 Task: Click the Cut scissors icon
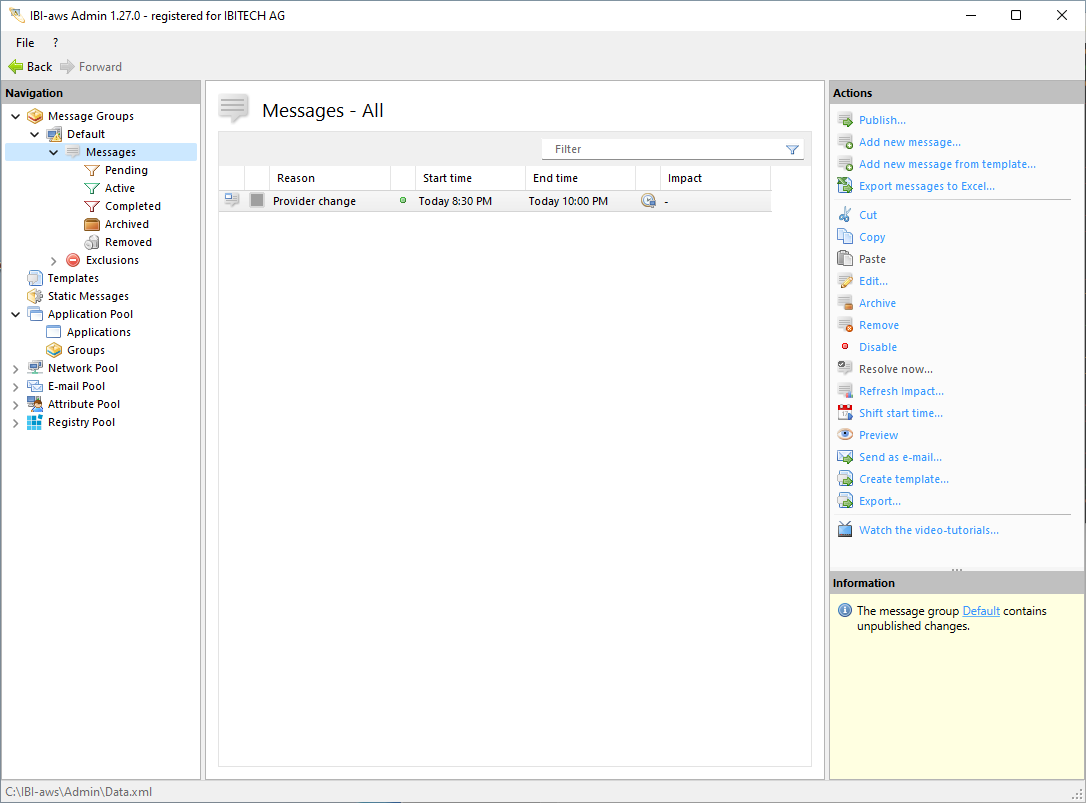(x=845, y=215)
